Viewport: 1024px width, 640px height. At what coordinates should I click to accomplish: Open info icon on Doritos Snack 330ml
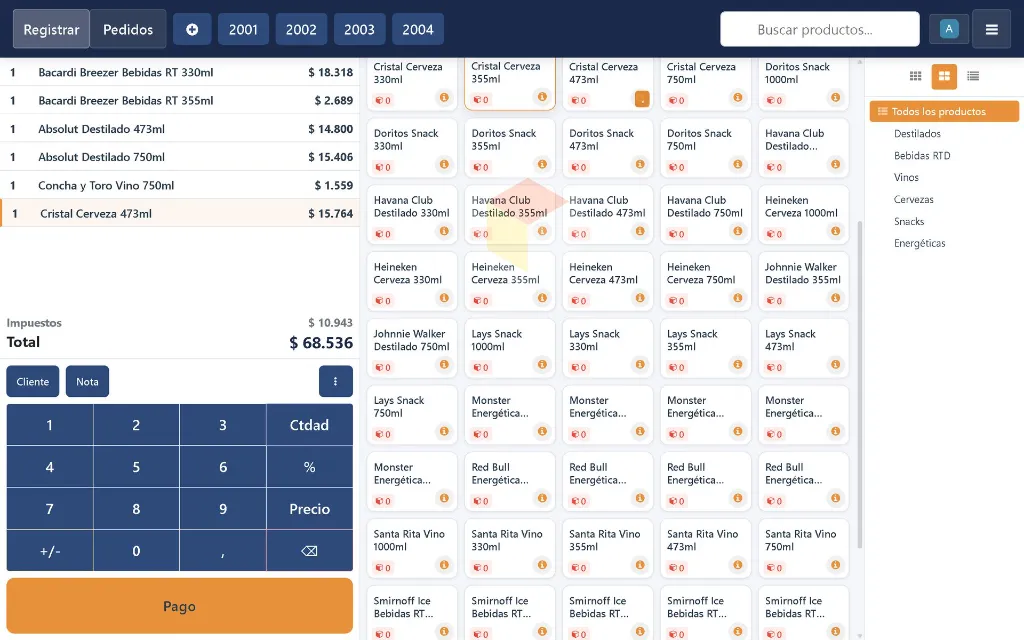coord(444,165)
